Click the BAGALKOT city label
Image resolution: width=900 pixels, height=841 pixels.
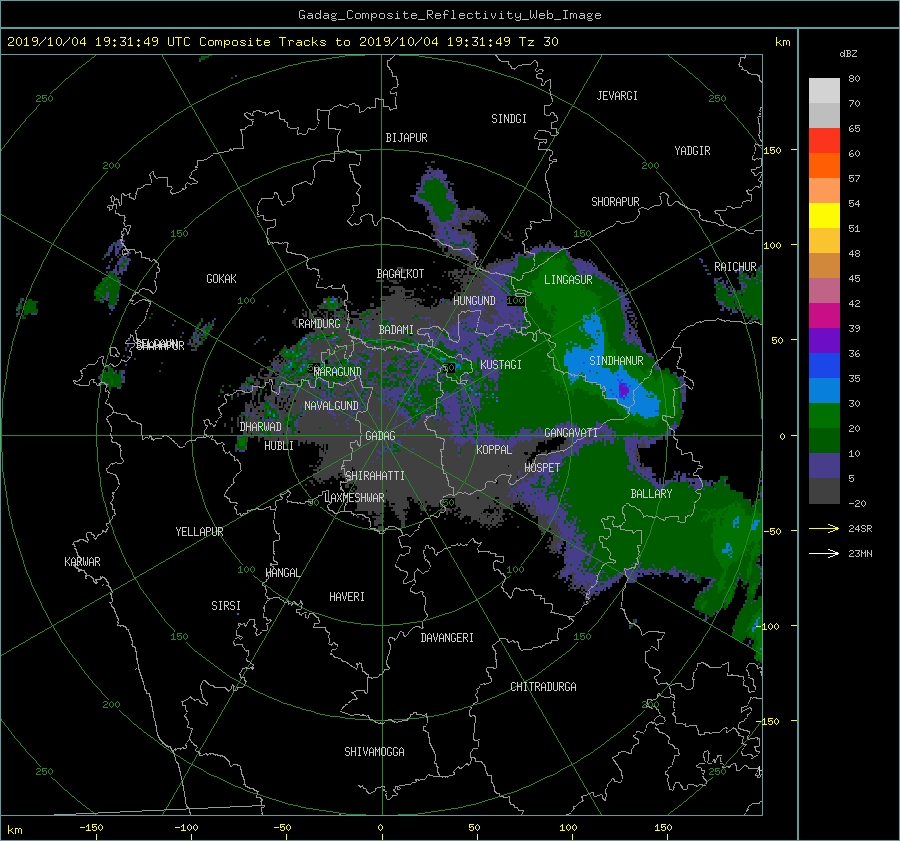tap(400, 274)
